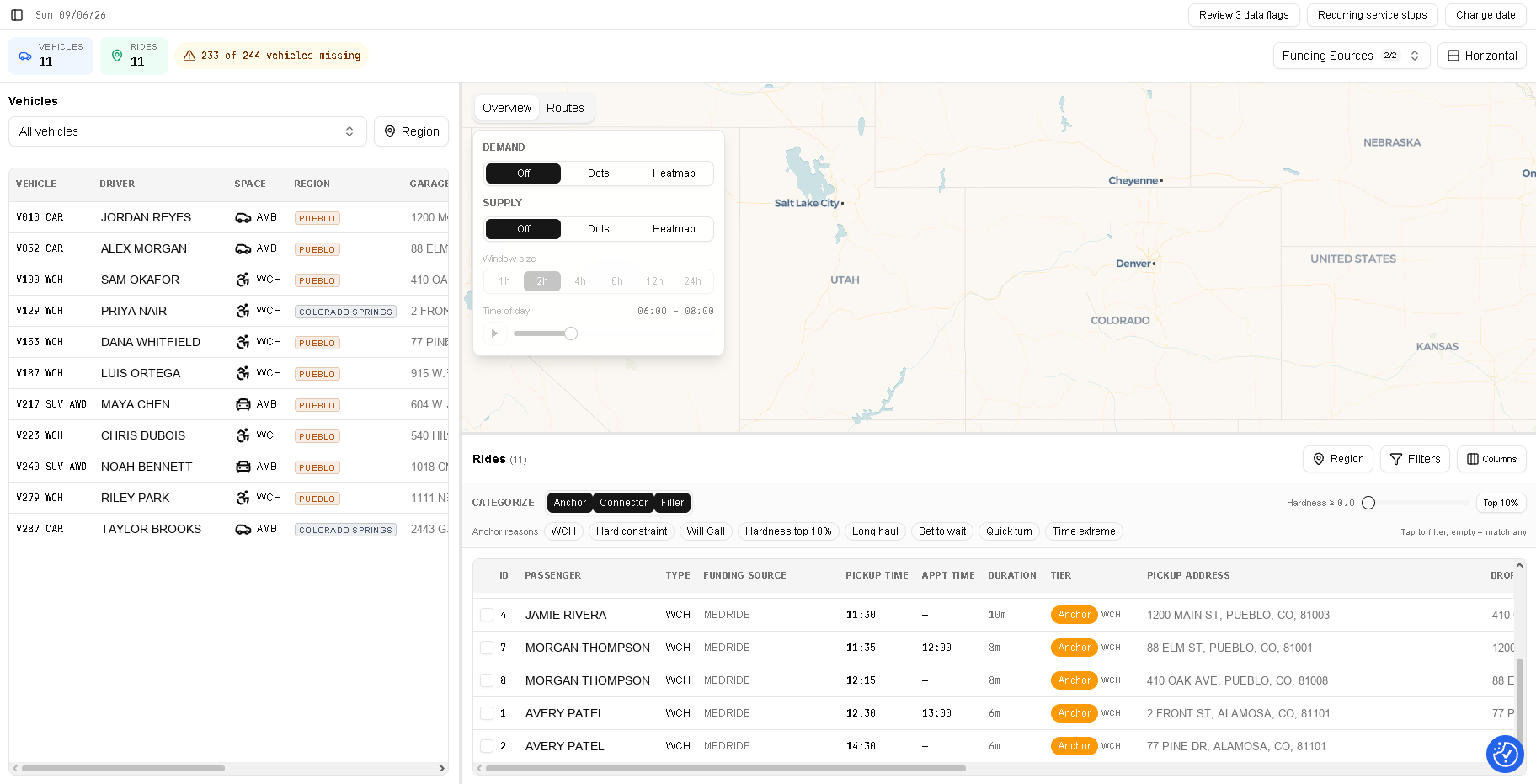1536x784 pixels.
Task: Toggle the sidebar panel icon
Action: tap(17, 15)
